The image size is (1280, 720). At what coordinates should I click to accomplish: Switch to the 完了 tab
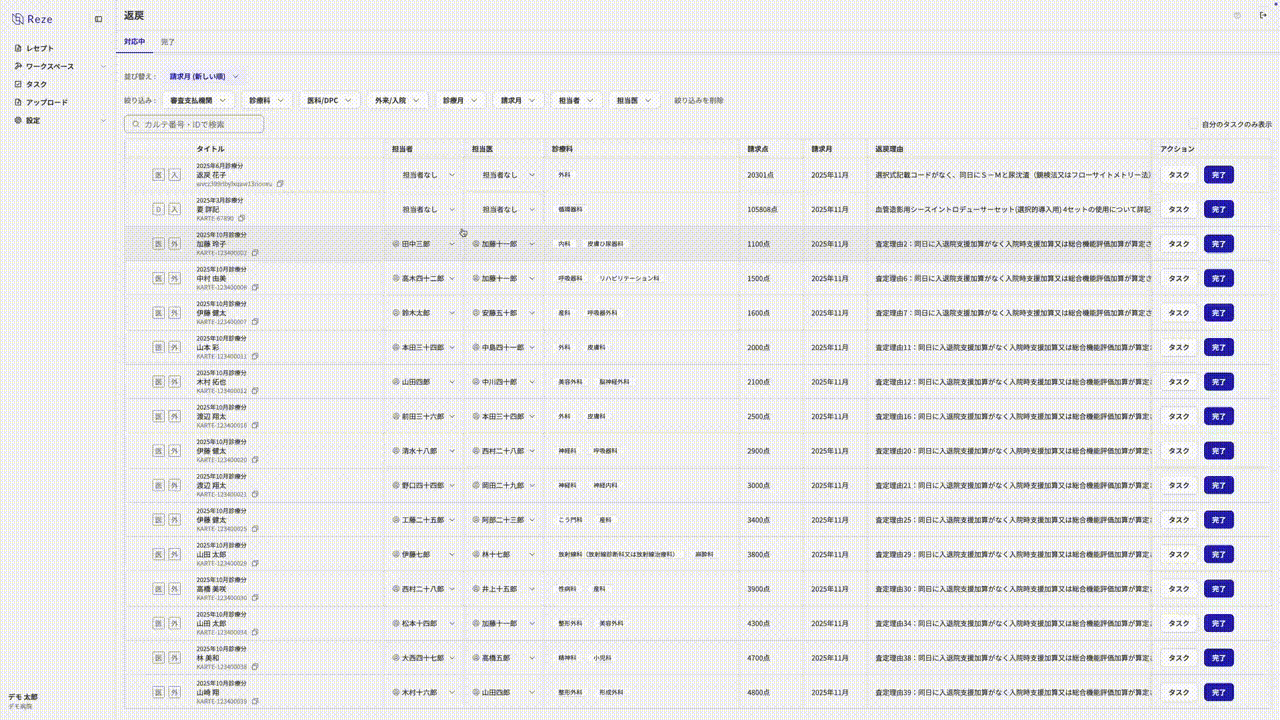point(167,42)
